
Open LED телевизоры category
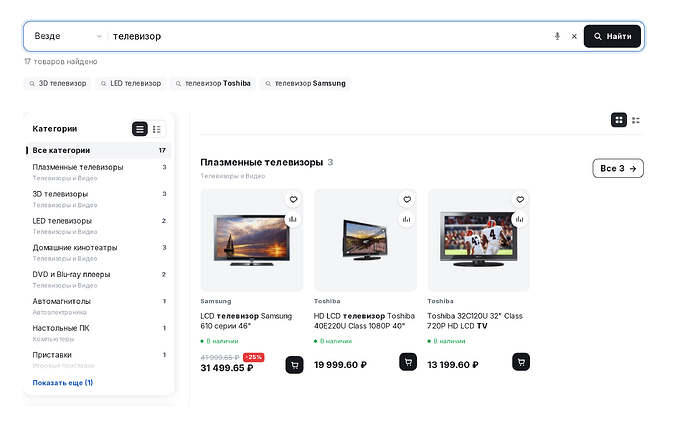coord(98,226)
